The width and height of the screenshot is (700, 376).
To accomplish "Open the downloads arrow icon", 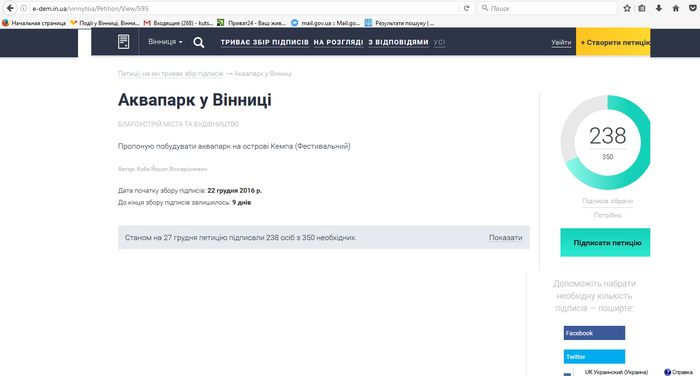I will click(x=658, y=8).
